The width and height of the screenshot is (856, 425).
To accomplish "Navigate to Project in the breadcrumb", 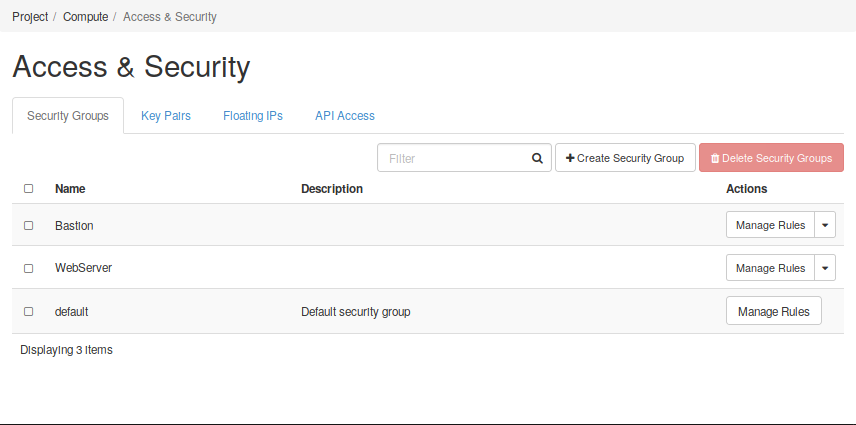I will click(30, 17).
